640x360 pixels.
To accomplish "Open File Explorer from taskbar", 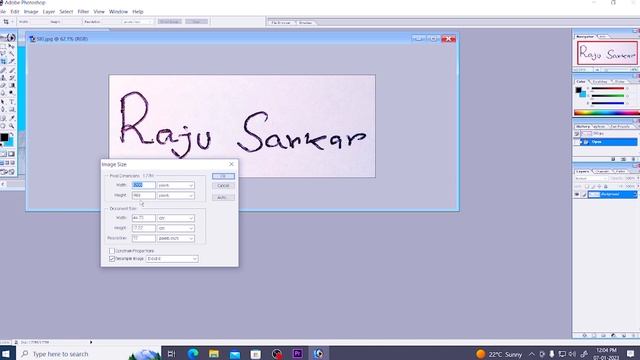I will (214, 353).
